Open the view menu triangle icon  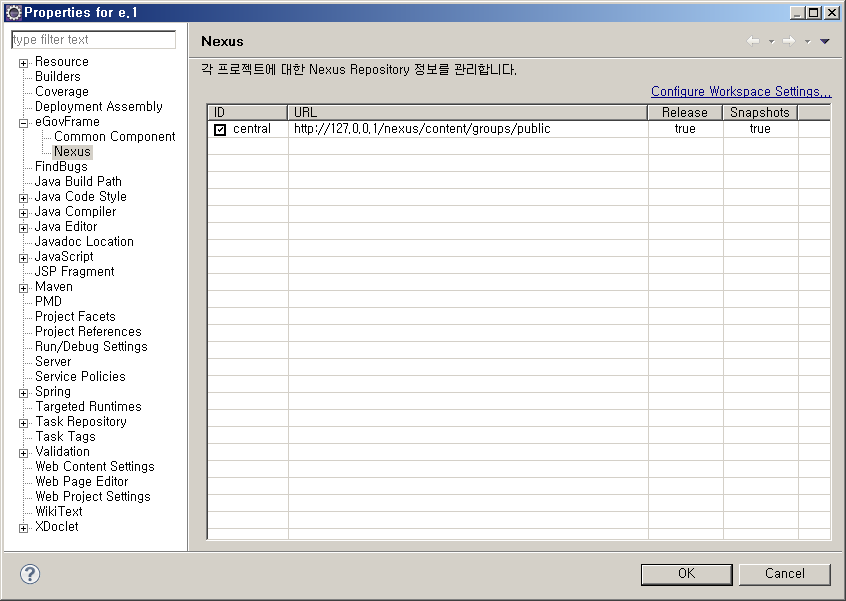pos(823,41)
